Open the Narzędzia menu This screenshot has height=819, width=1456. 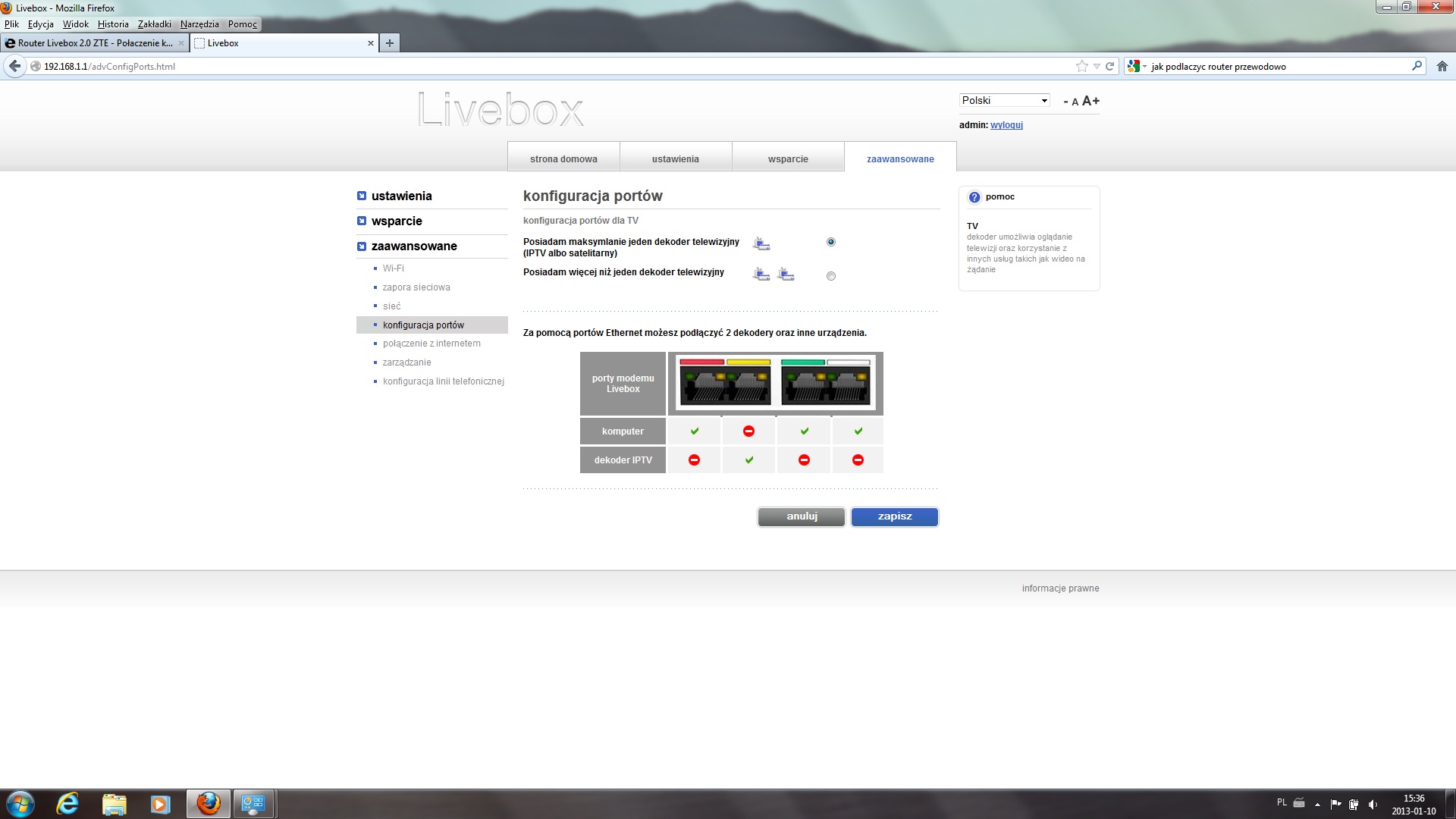[x=199, y=24]
